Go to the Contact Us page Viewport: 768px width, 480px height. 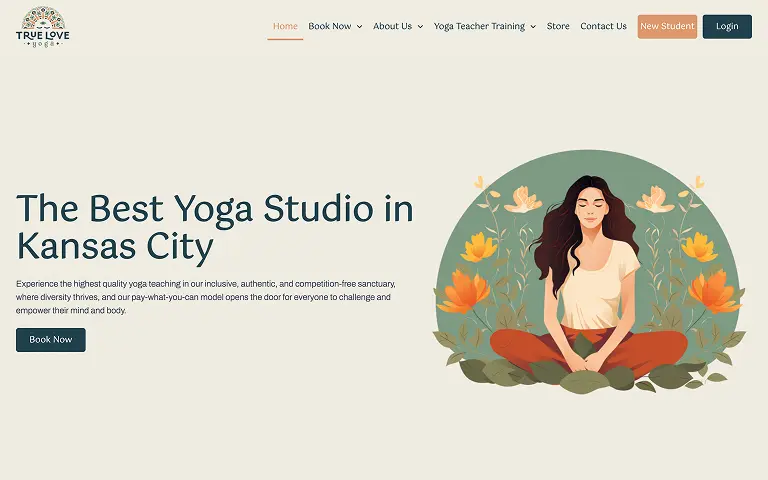pos(603,26)
